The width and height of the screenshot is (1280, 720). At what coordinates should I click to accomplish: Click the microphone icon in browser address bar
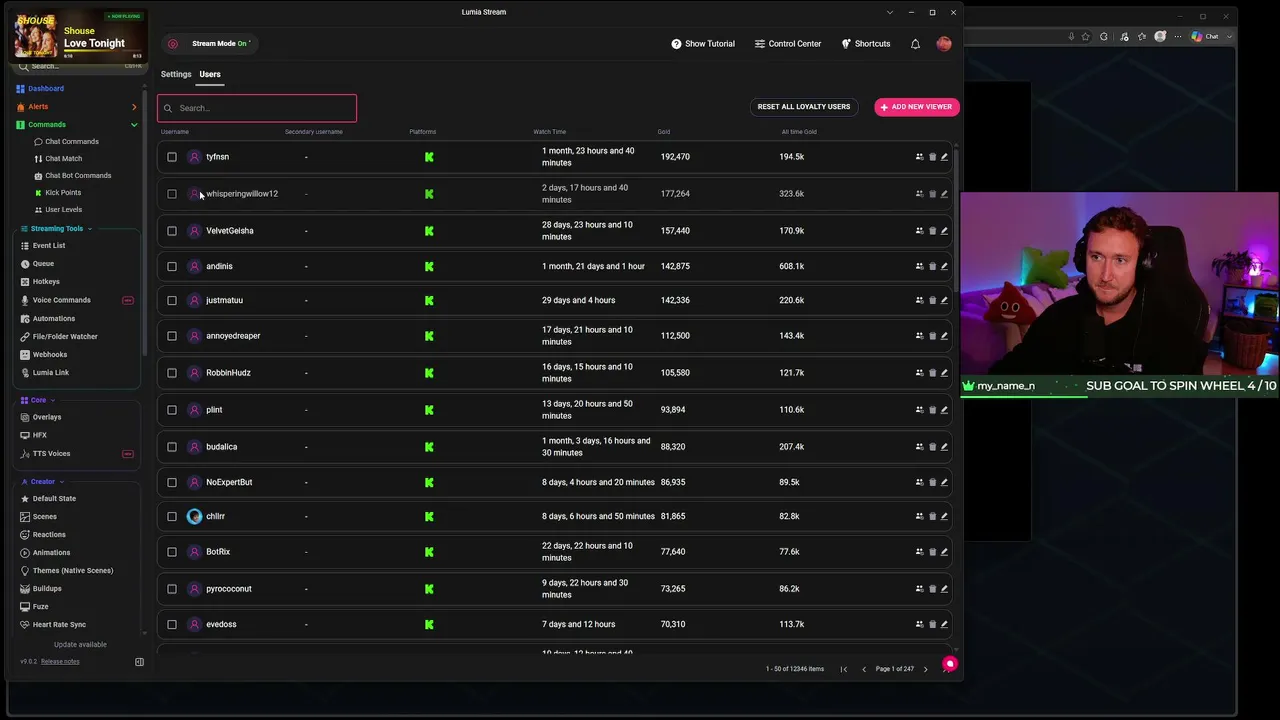(1071, 37)
